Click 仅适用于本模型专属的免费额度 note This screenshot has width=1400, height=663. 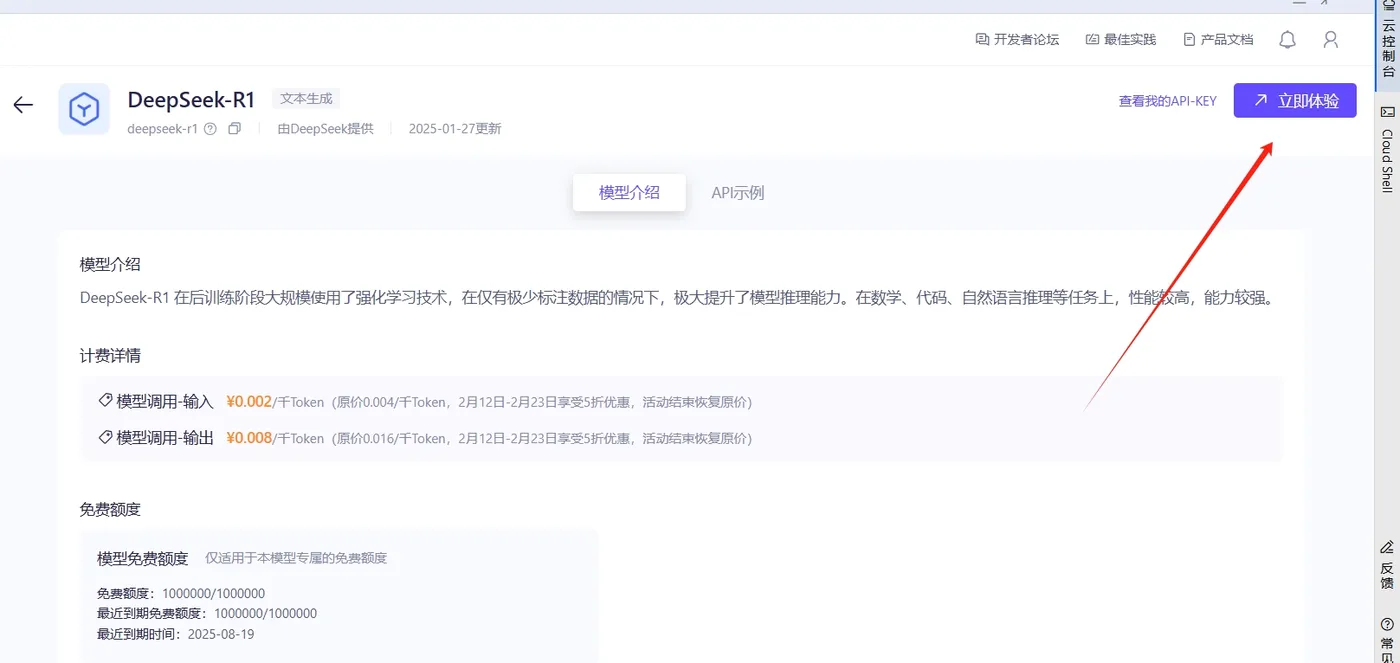coord(296,558)
